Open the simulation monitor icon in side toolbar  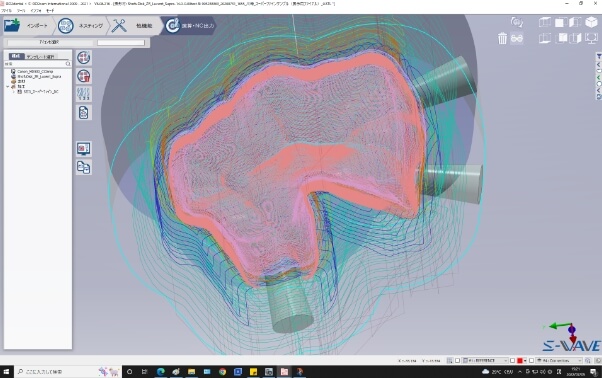click(84, 149)
